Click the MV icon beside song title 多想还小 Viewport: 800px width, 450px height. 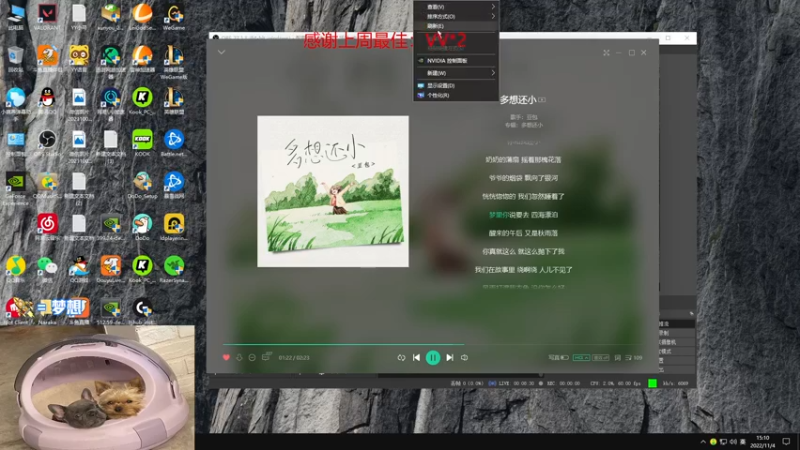tap(542, 100)
